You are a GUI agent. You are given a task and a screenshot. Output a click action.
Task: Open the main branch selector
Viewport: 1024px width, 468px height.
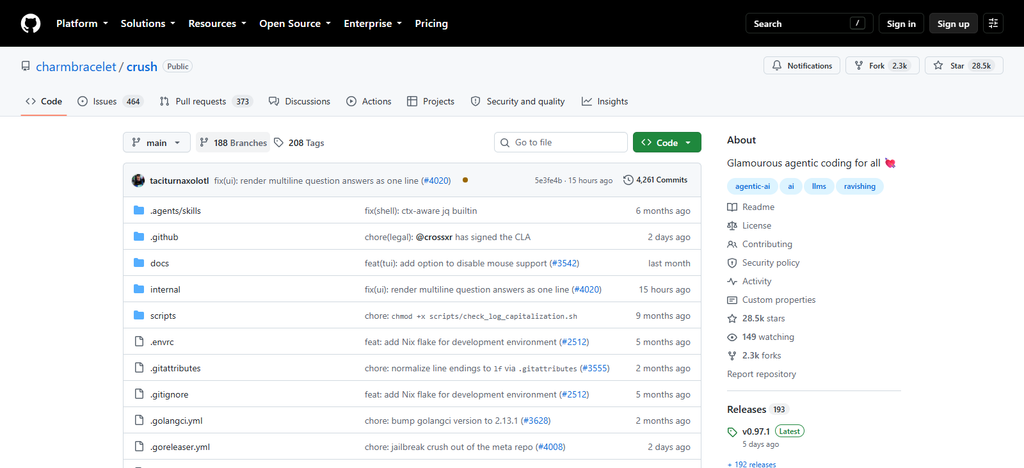(x=157, y=142)
